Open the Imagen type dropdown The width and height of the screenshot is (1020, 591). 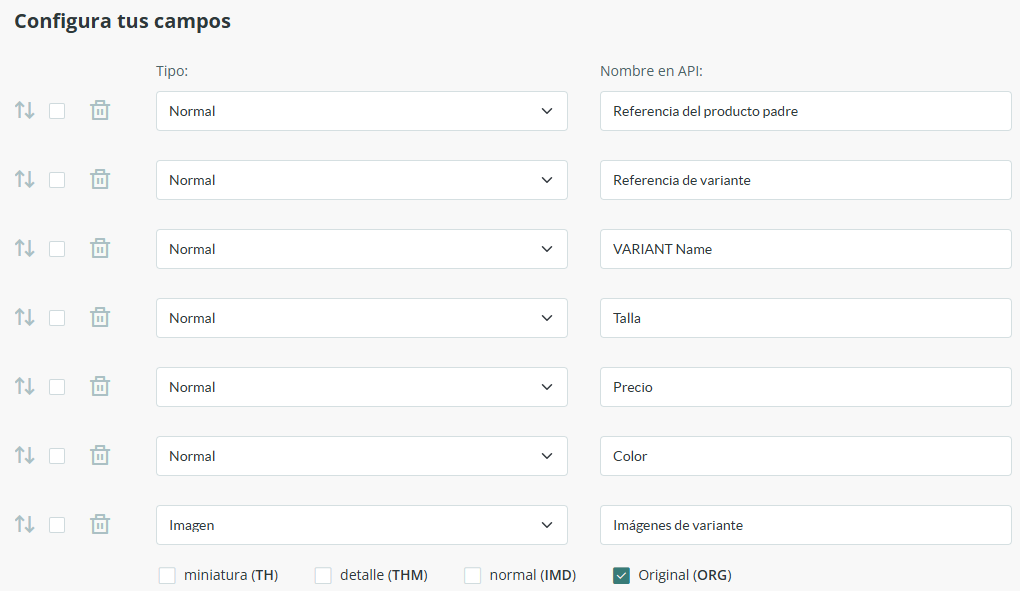361,525
